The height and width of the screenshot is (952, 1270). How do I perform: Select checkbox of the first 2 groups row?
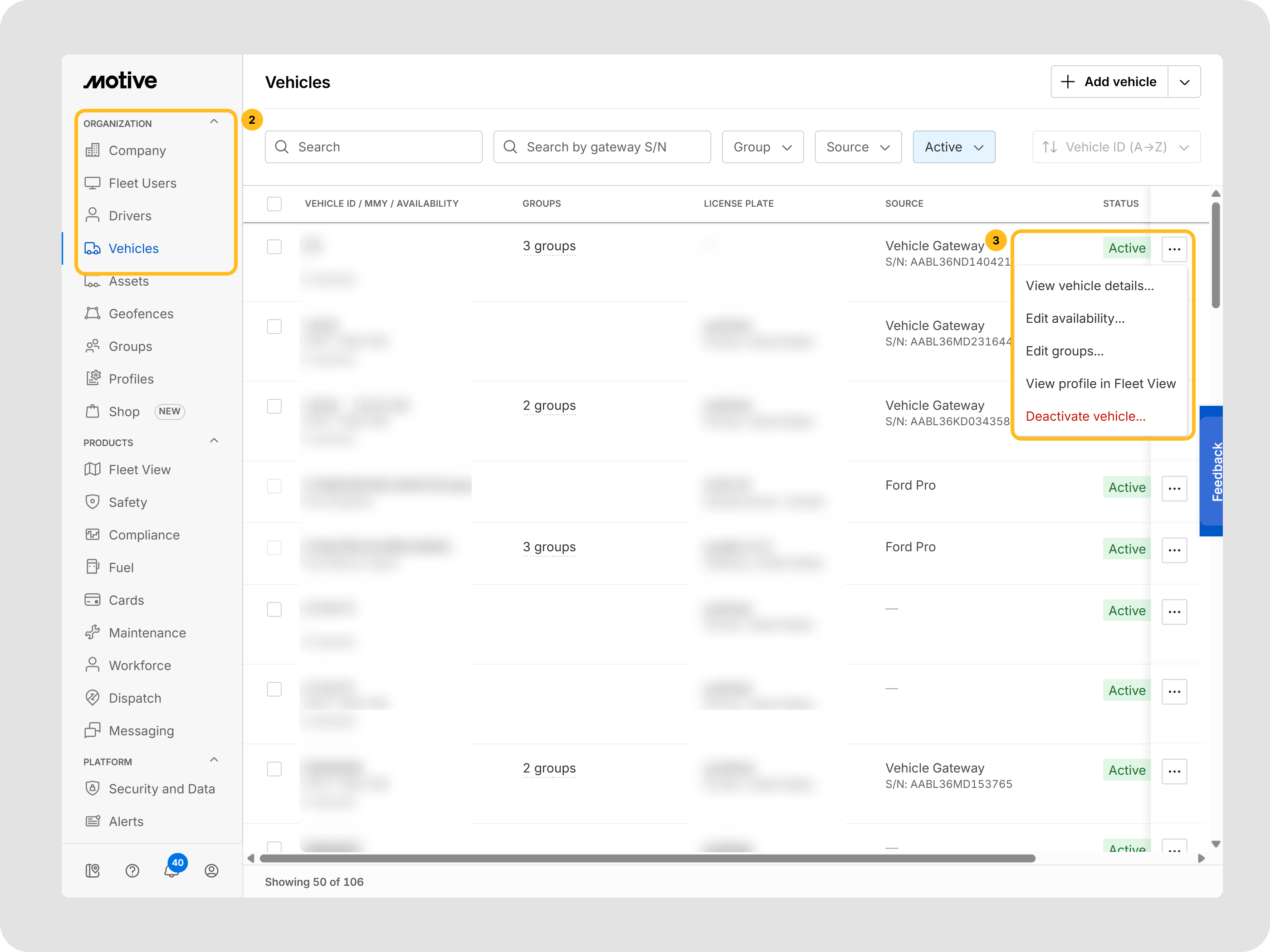pyautogui.click(x=274, y=406)
